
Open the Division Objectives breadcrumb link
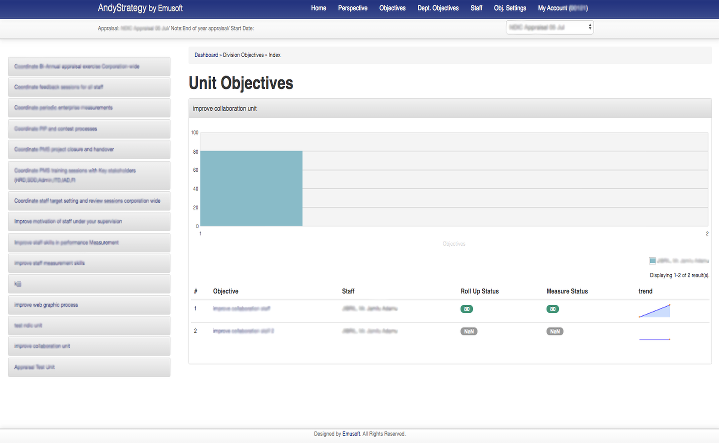243,55
